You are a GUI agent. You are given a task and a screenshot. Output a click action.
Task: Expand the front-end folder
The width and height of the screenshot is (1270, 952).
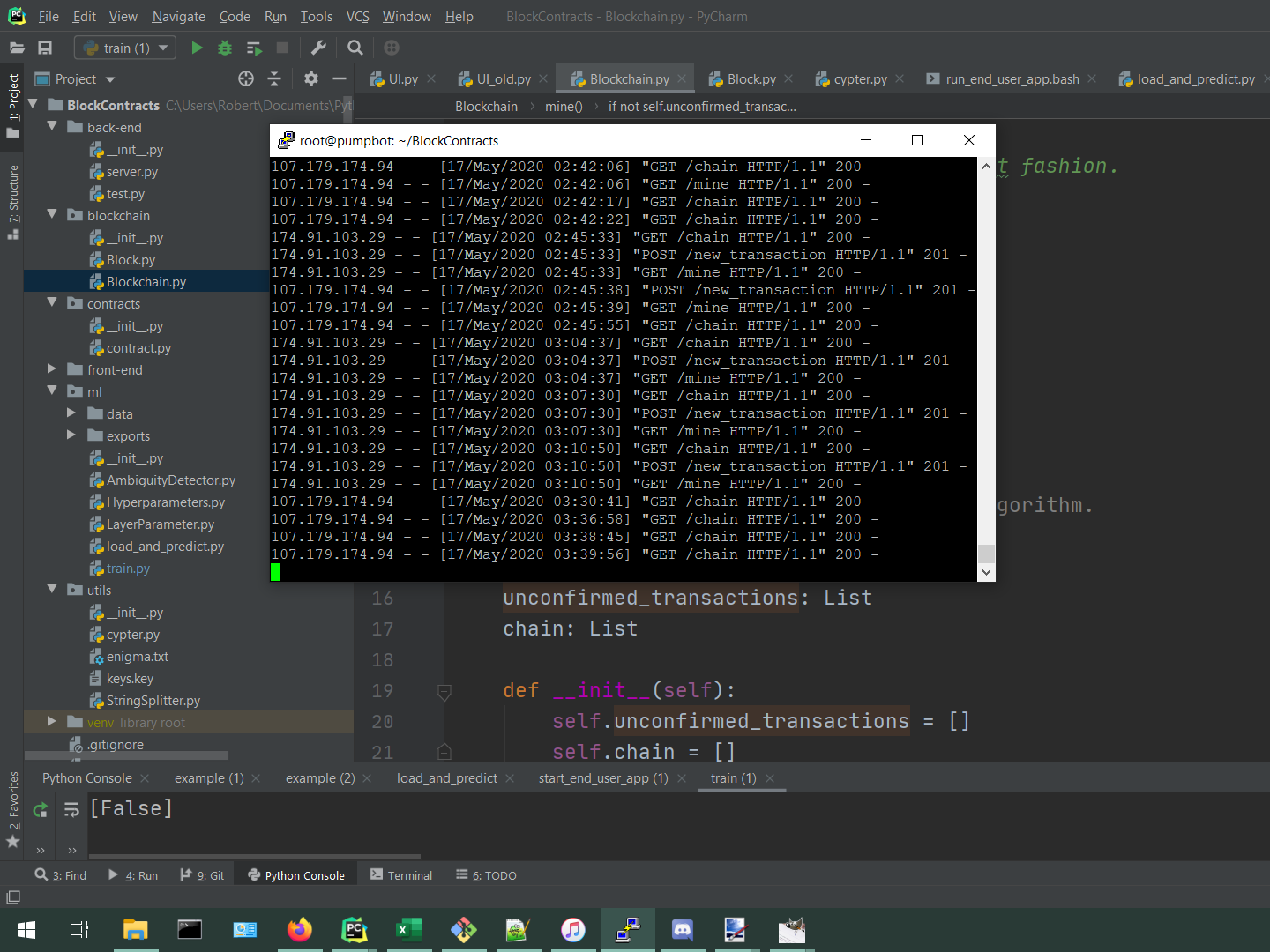point(52,369)
